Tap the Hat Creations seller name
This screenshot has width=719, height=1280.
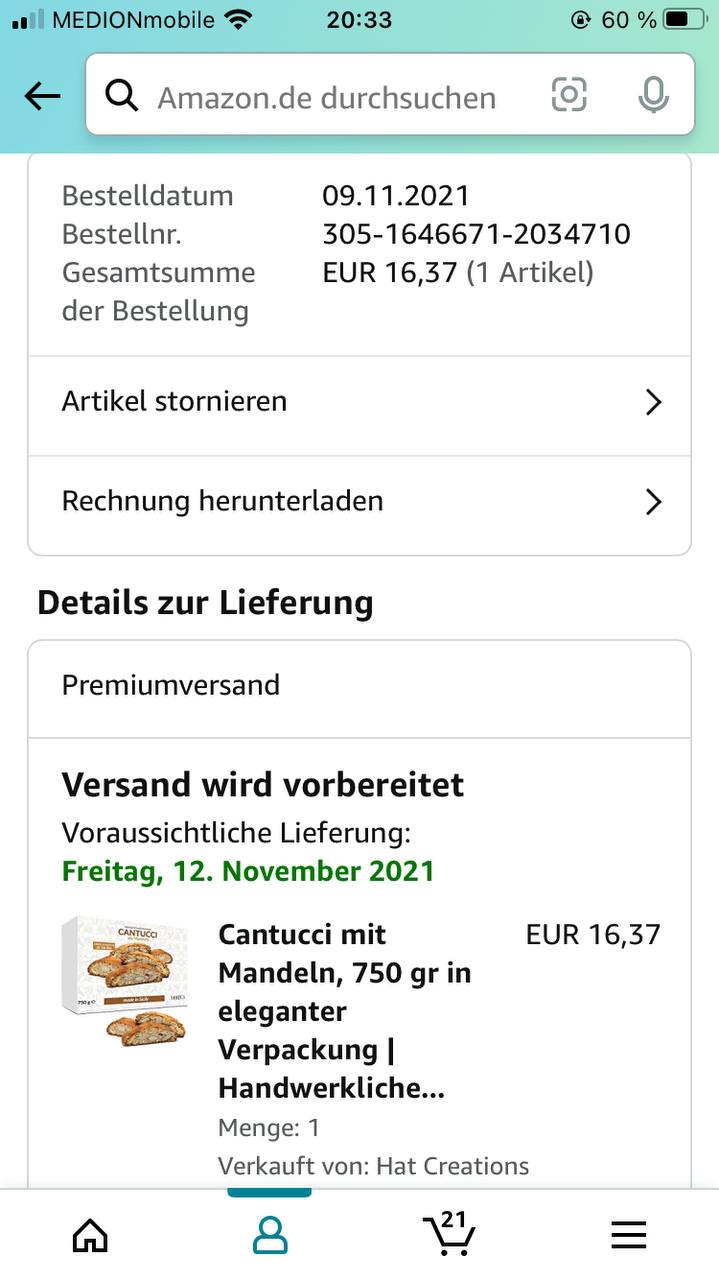click(x=452, y=1166)
